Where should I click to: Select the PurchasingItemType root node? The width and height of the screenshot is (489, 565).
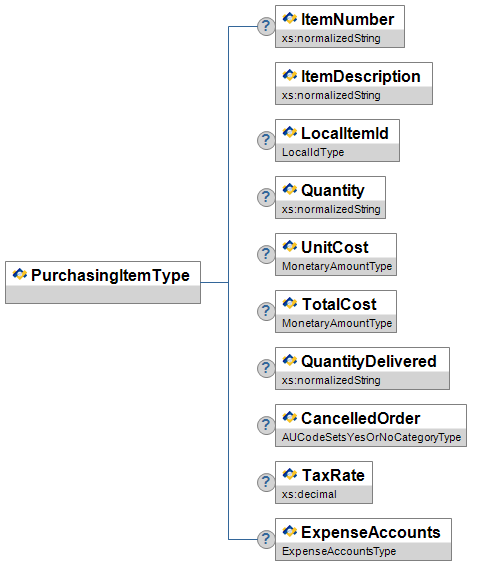point(103,282)
